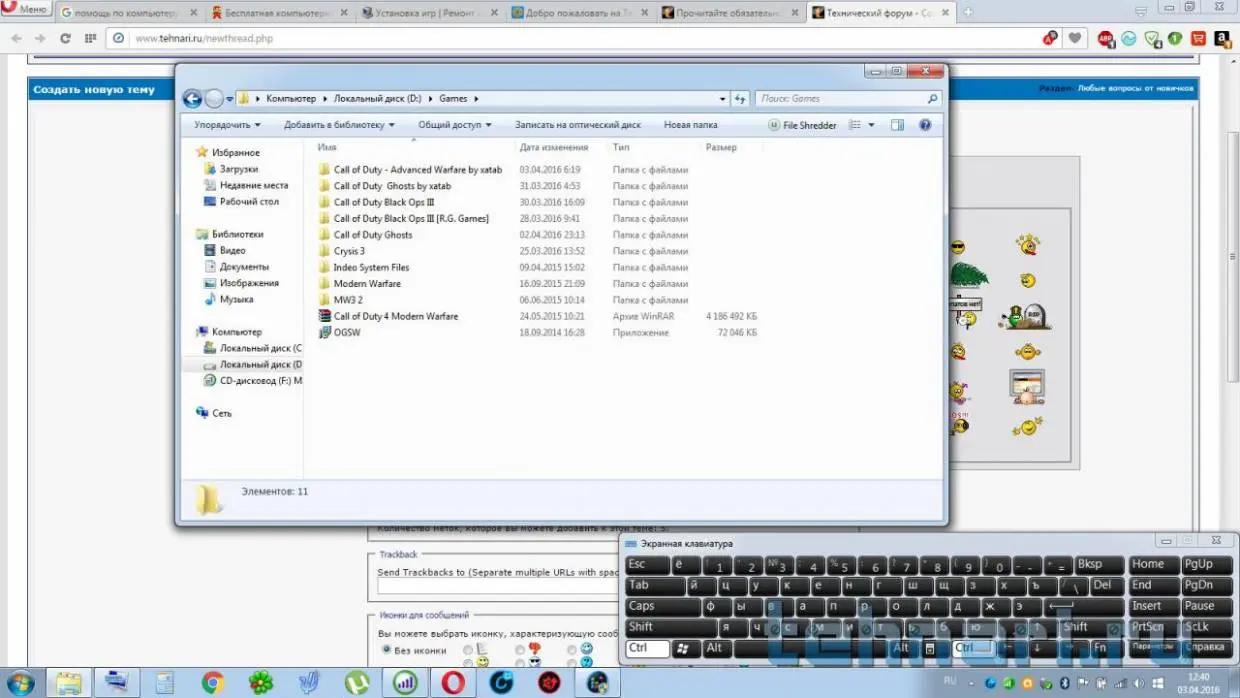Open Opera browser from taskbar
This screenshot has height=698, width=1240.
point(453,683)
